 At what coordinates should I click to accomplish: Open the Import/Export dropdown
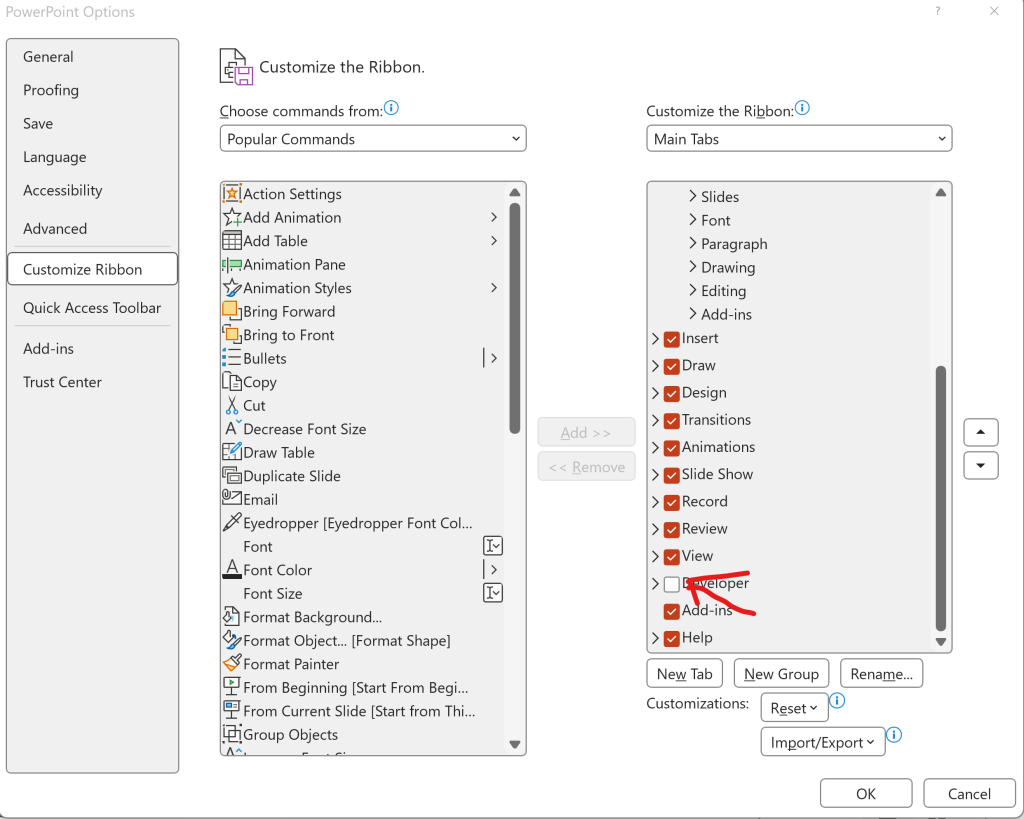pos(822,741)
